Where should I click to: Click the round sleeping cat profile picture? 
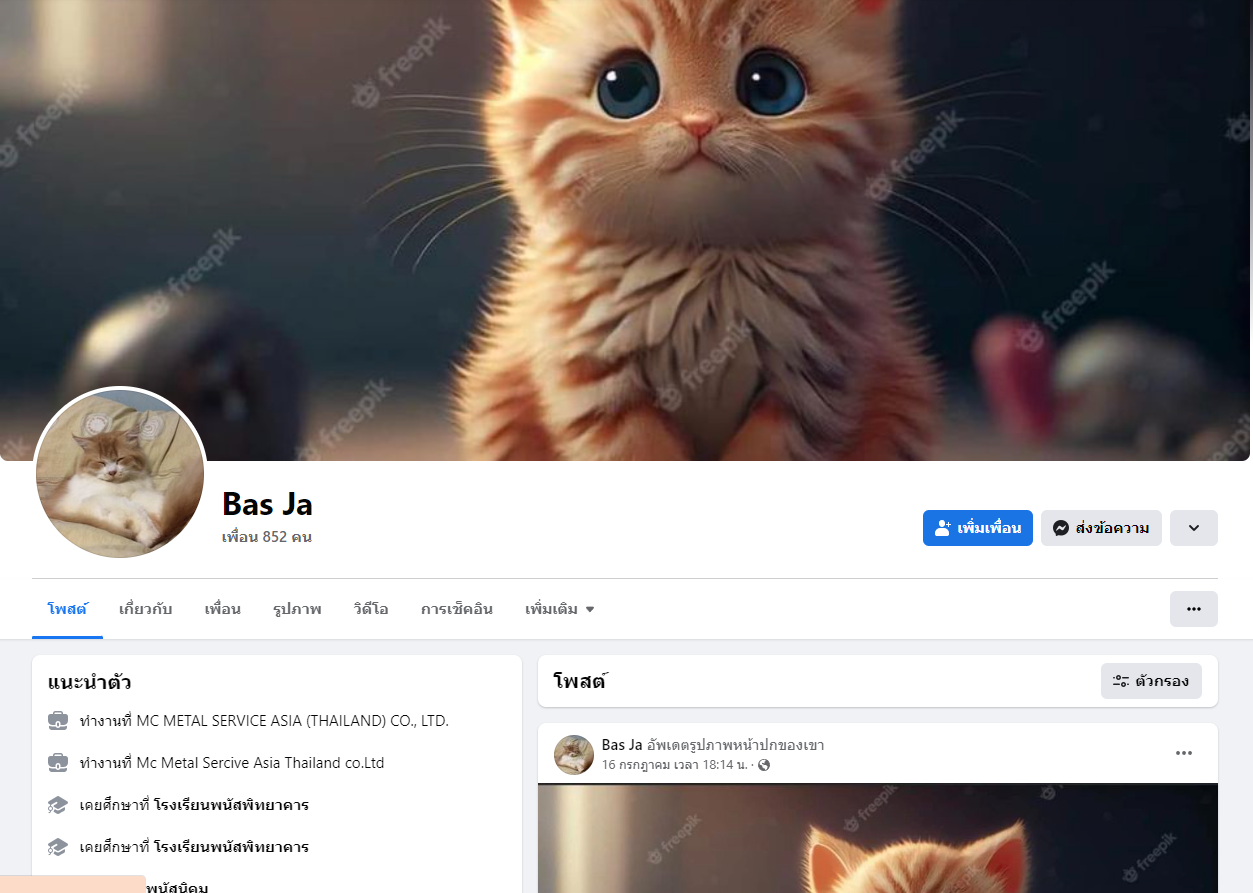point(120,473)
